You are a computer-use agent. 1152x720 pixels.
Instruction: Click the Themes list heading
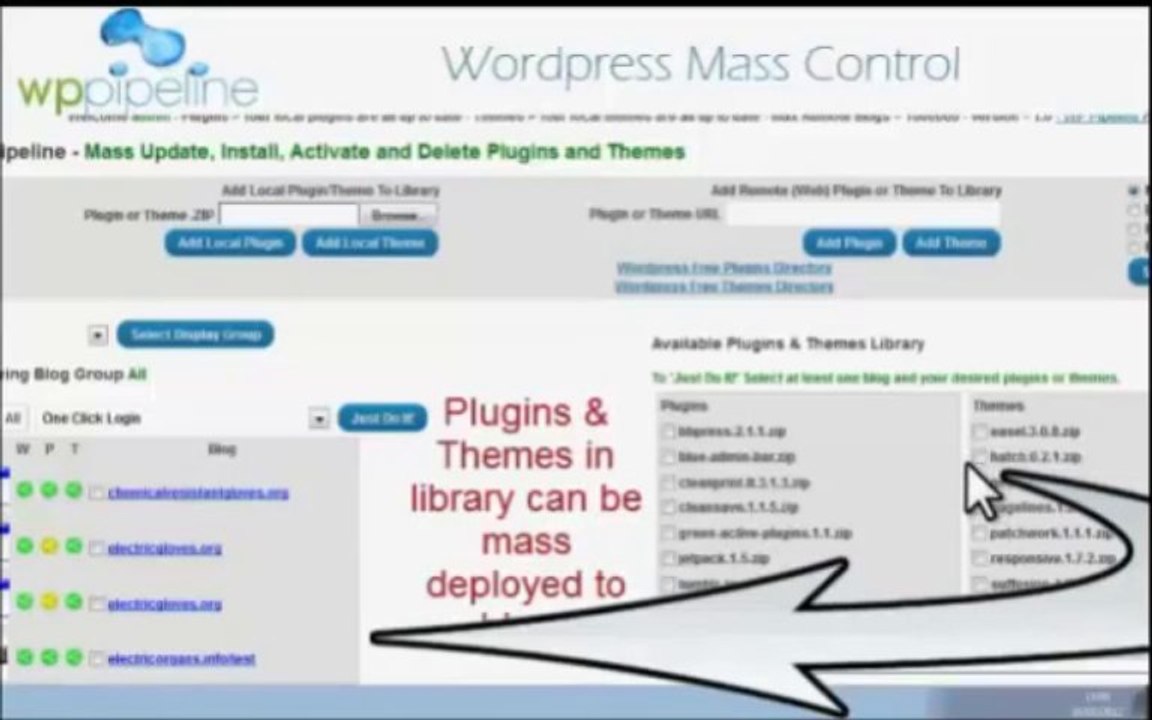998,406
